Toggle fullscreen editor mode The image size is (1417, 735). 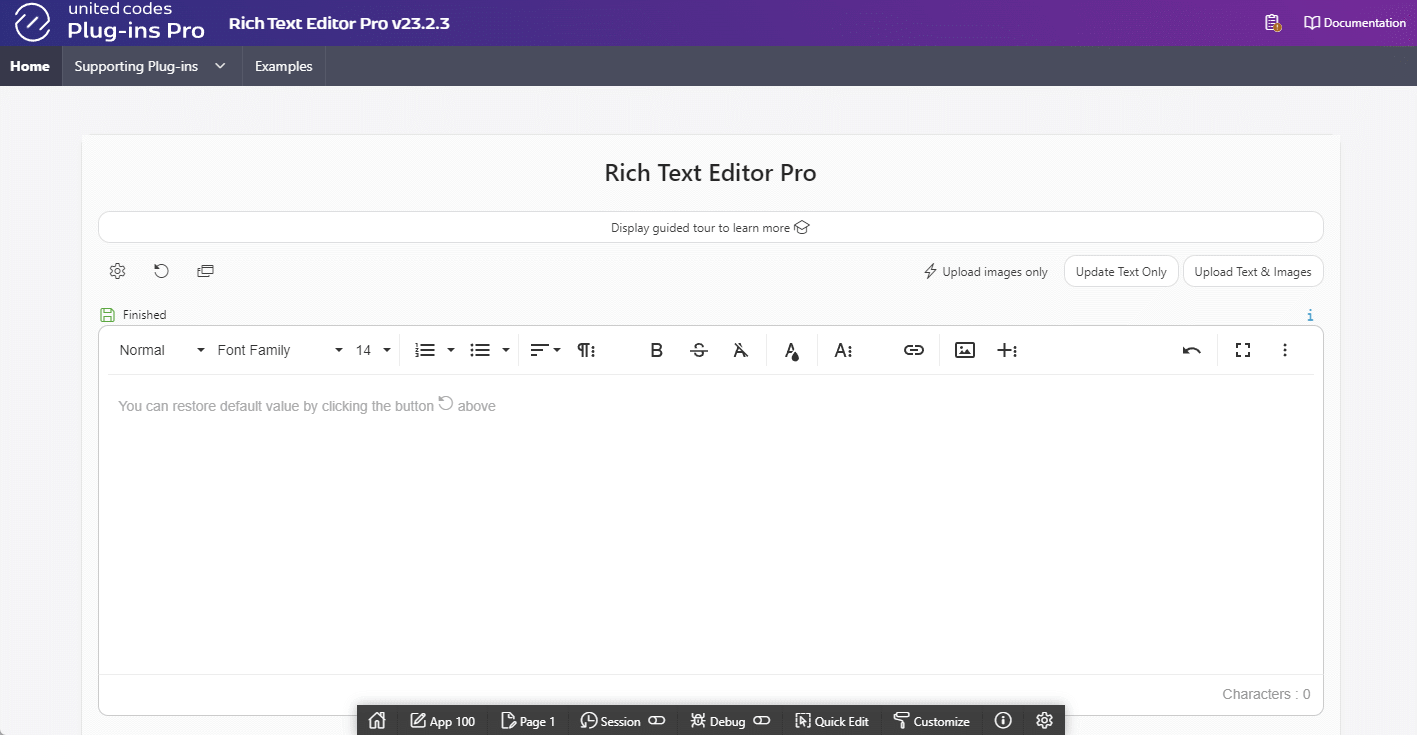[1243, 350]
